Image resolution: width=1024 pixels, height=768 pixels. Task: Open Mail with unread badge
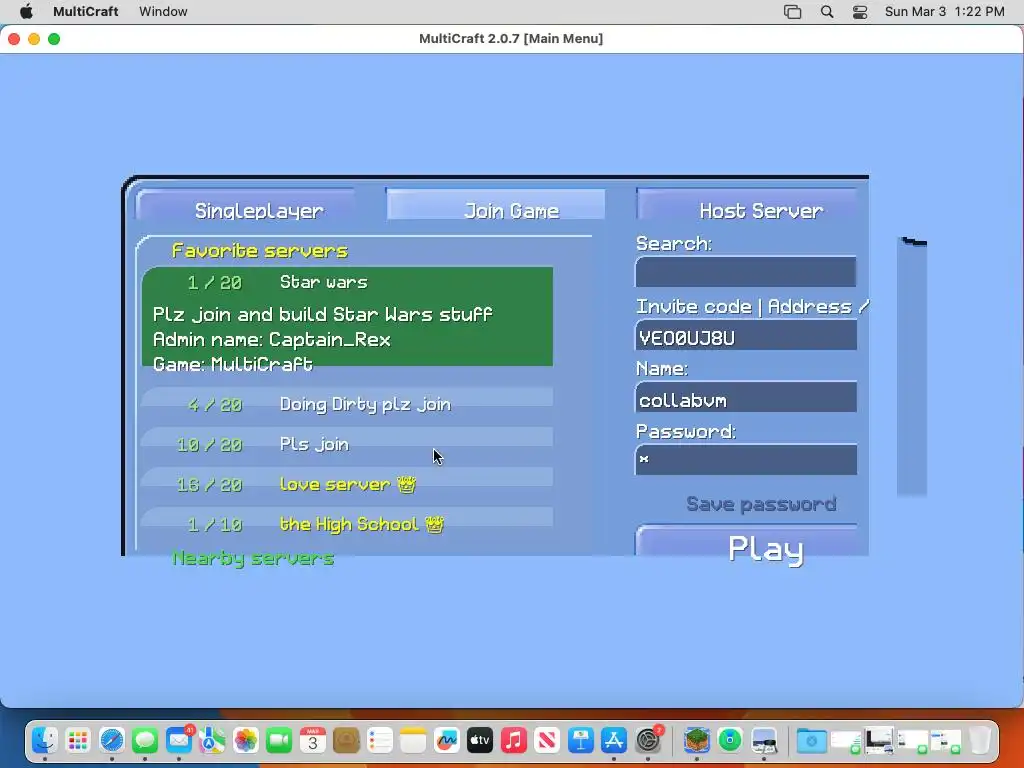pos(178,740)
